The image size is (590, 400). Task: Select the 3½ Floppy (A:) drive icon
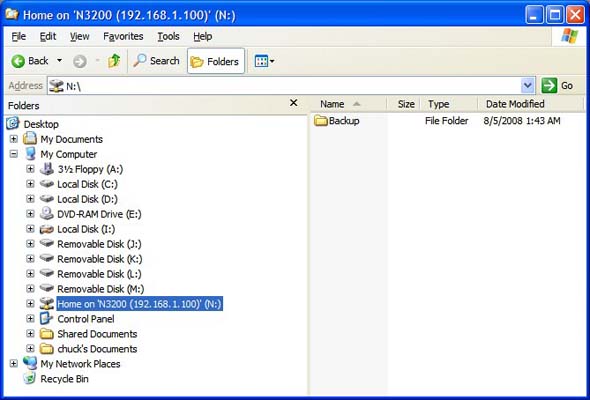pyautogui.click(x=47, y=169)
